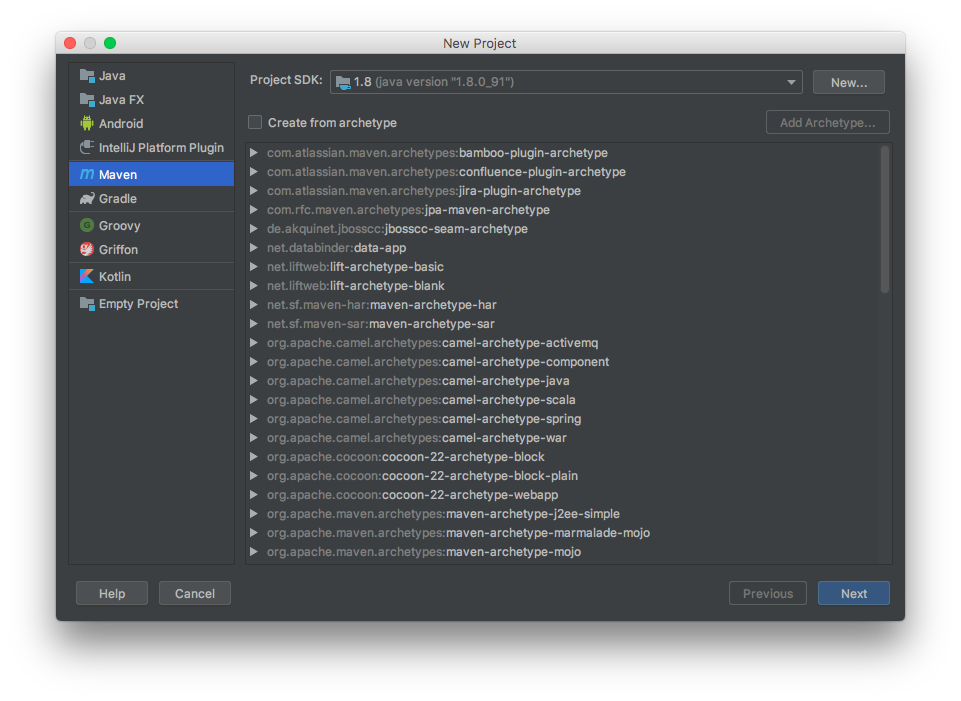961x701 pixels.
Task: Expand camel-archetype-spring node
Action: click(254, 419)
